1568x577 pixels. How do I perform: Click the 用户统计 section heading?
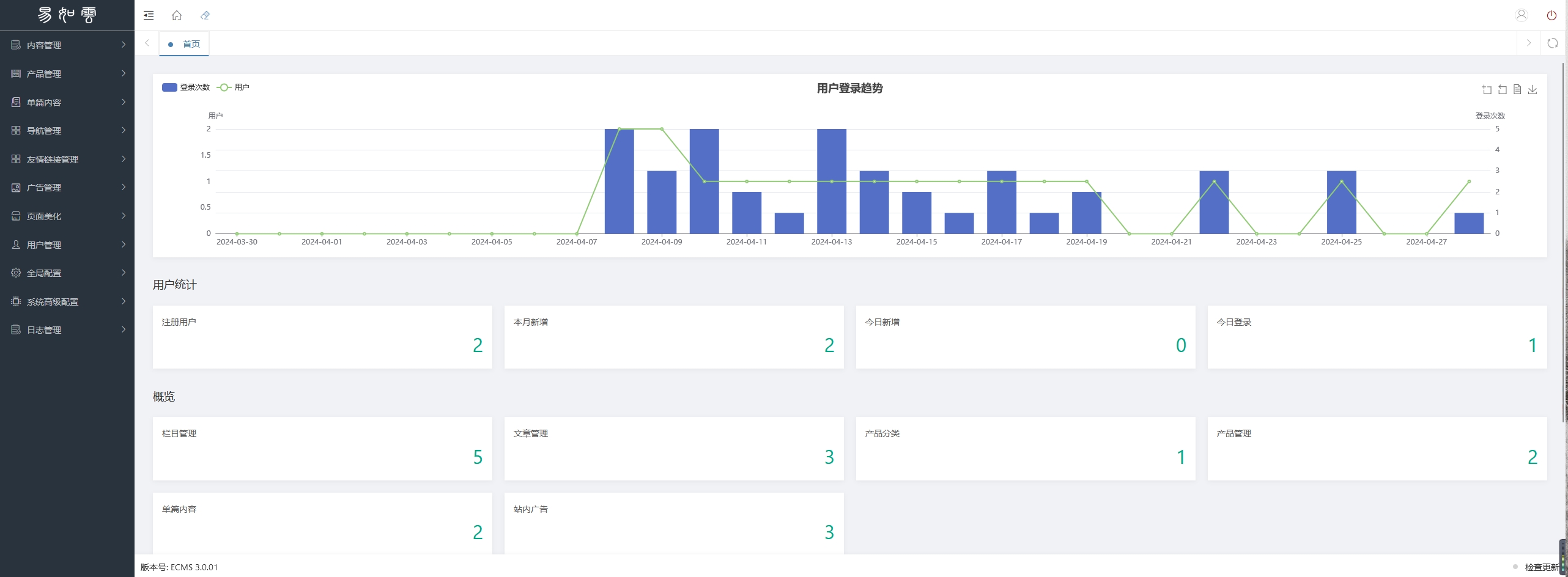(175, 285)
